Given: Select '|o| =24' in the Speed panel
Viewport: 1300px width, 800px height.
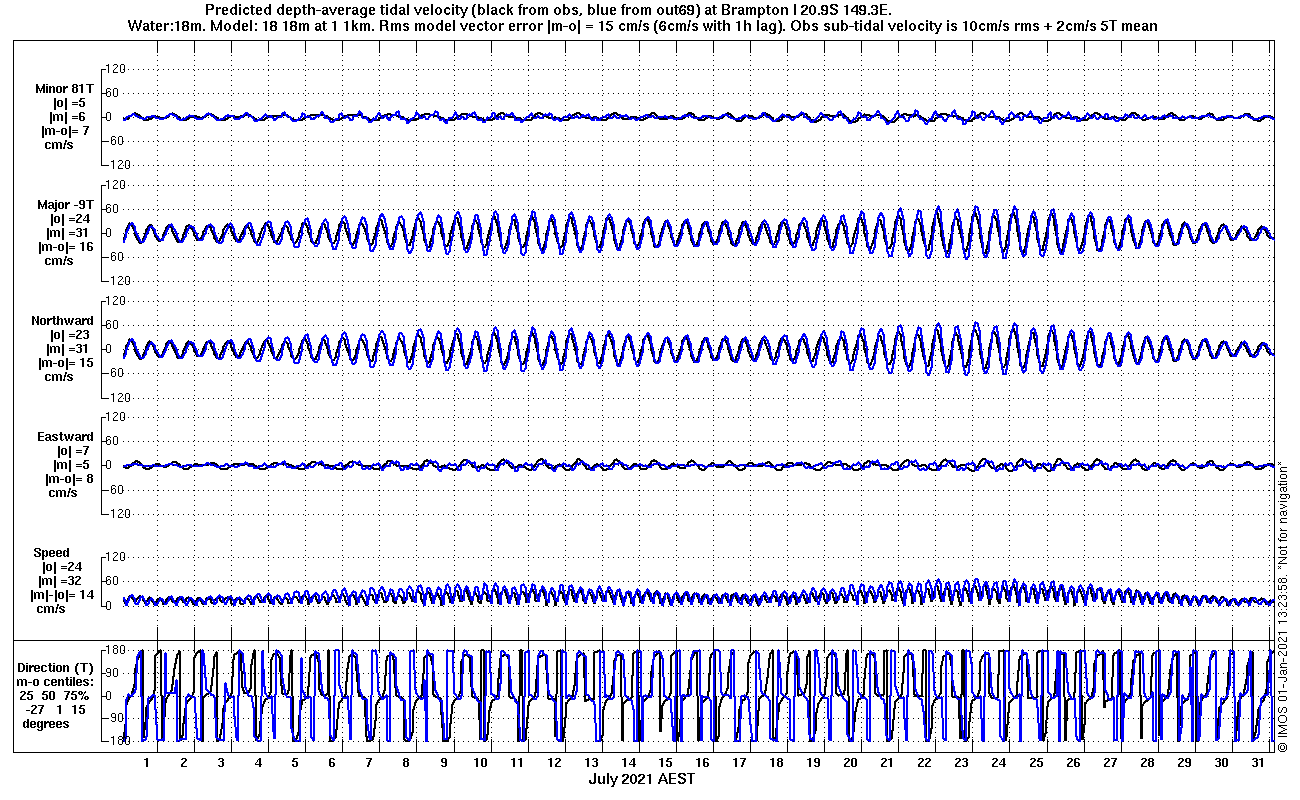Looking at the screenshot, I should (62, 567).
